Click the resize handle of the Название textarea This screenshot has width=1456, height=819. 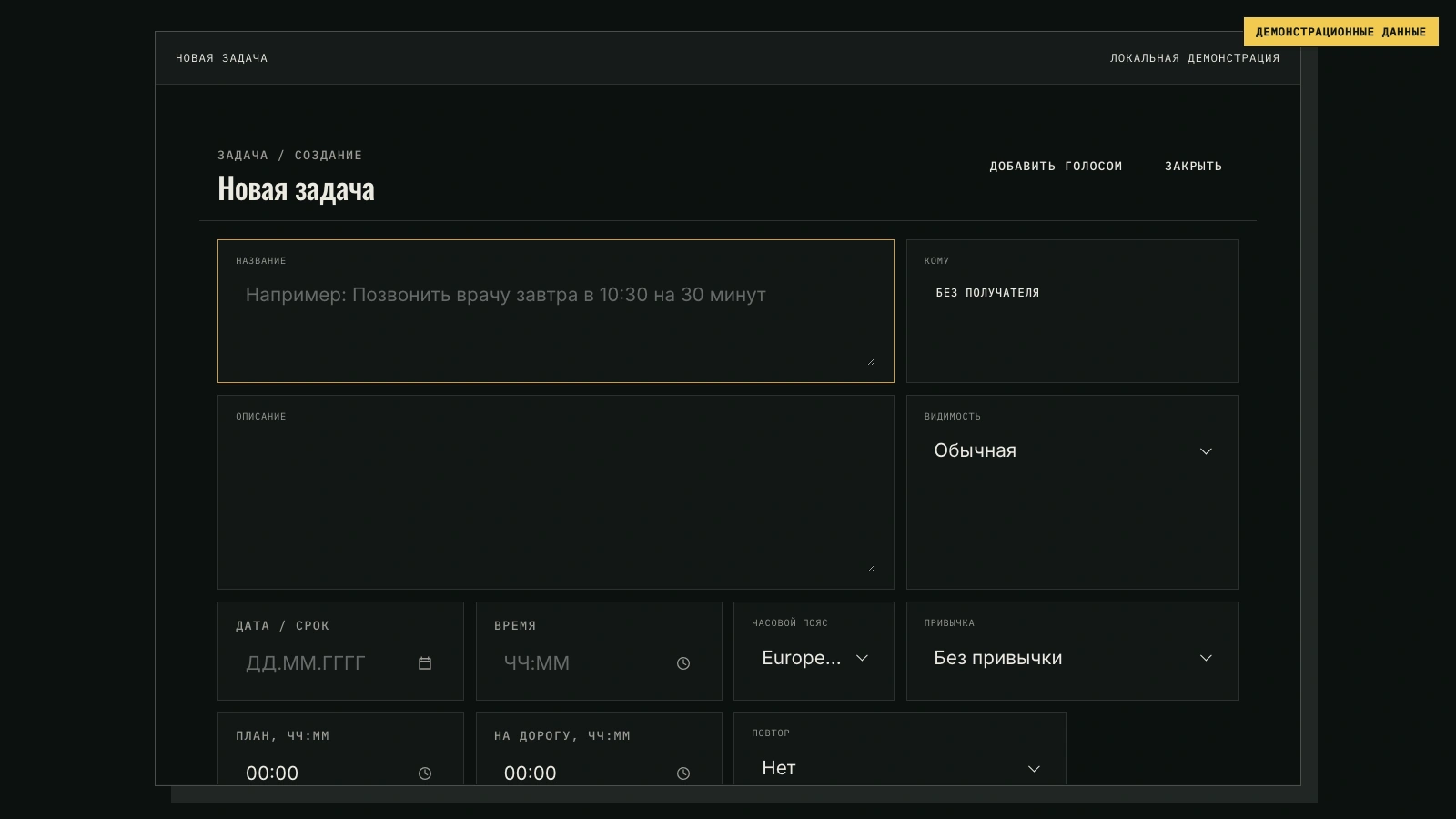[x=870, y=360]
